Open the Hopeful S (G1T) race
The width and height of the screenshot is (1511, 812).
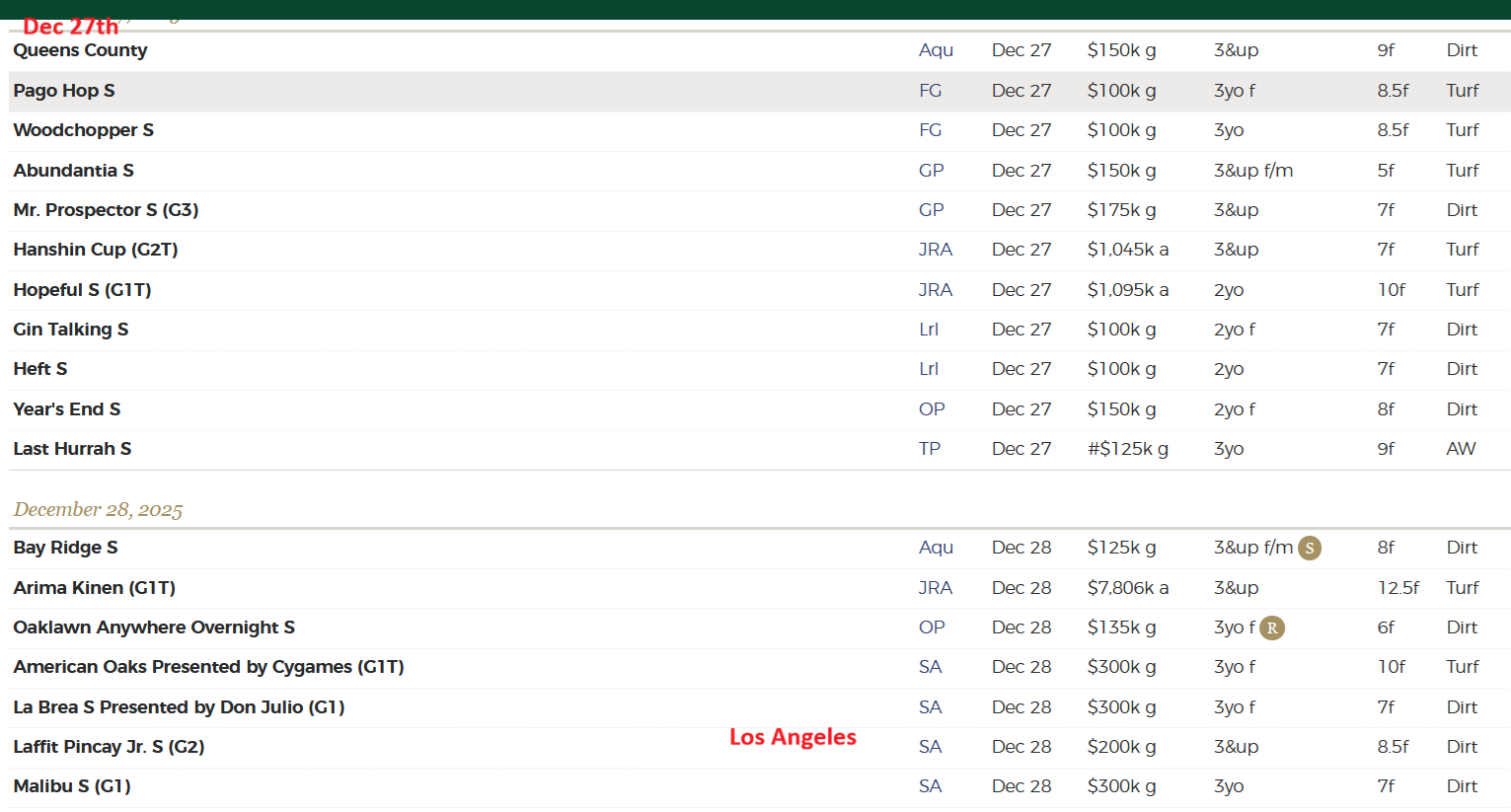[83, 290]
